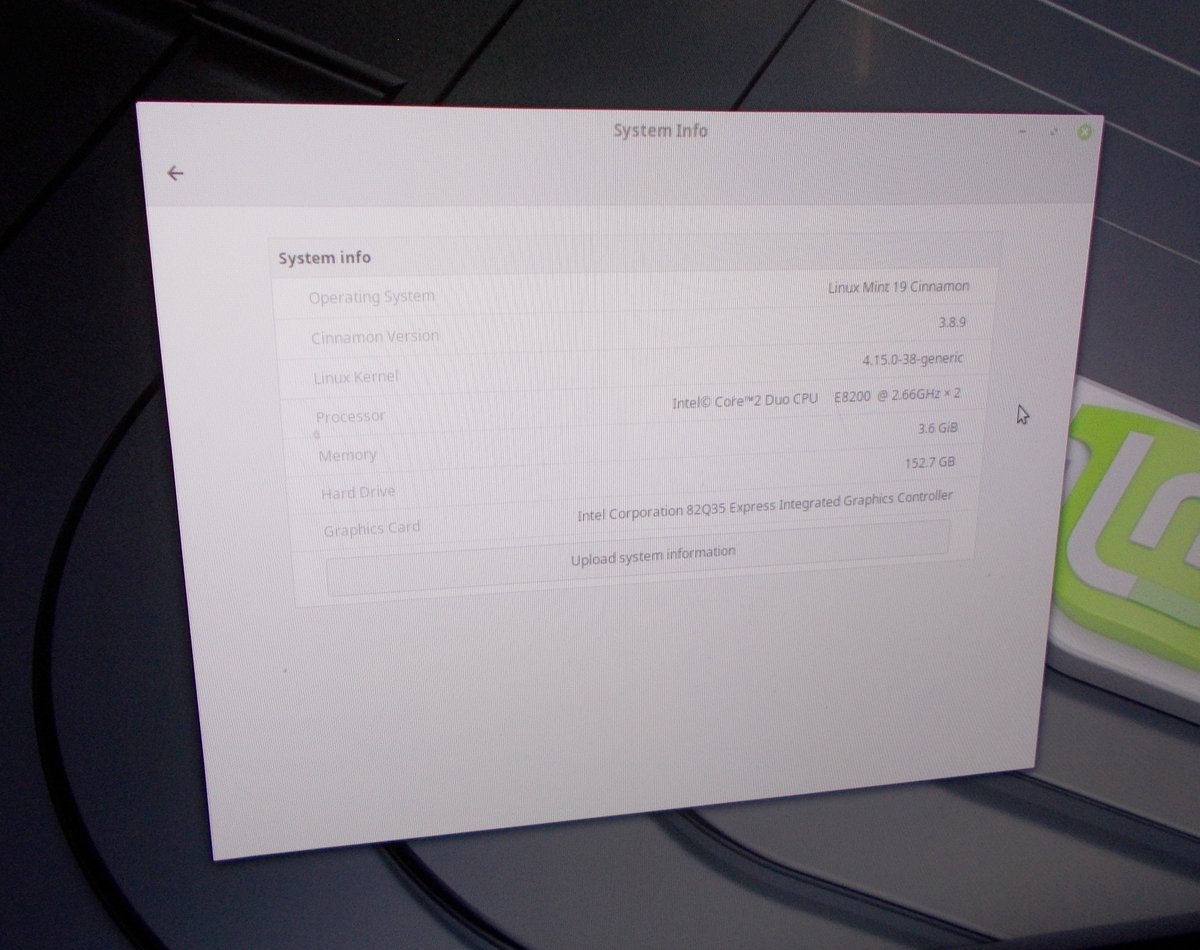Click the Linux Kernel label
Image resolution: width=1200 pixels, height=950 pixels.
(355, 377)
